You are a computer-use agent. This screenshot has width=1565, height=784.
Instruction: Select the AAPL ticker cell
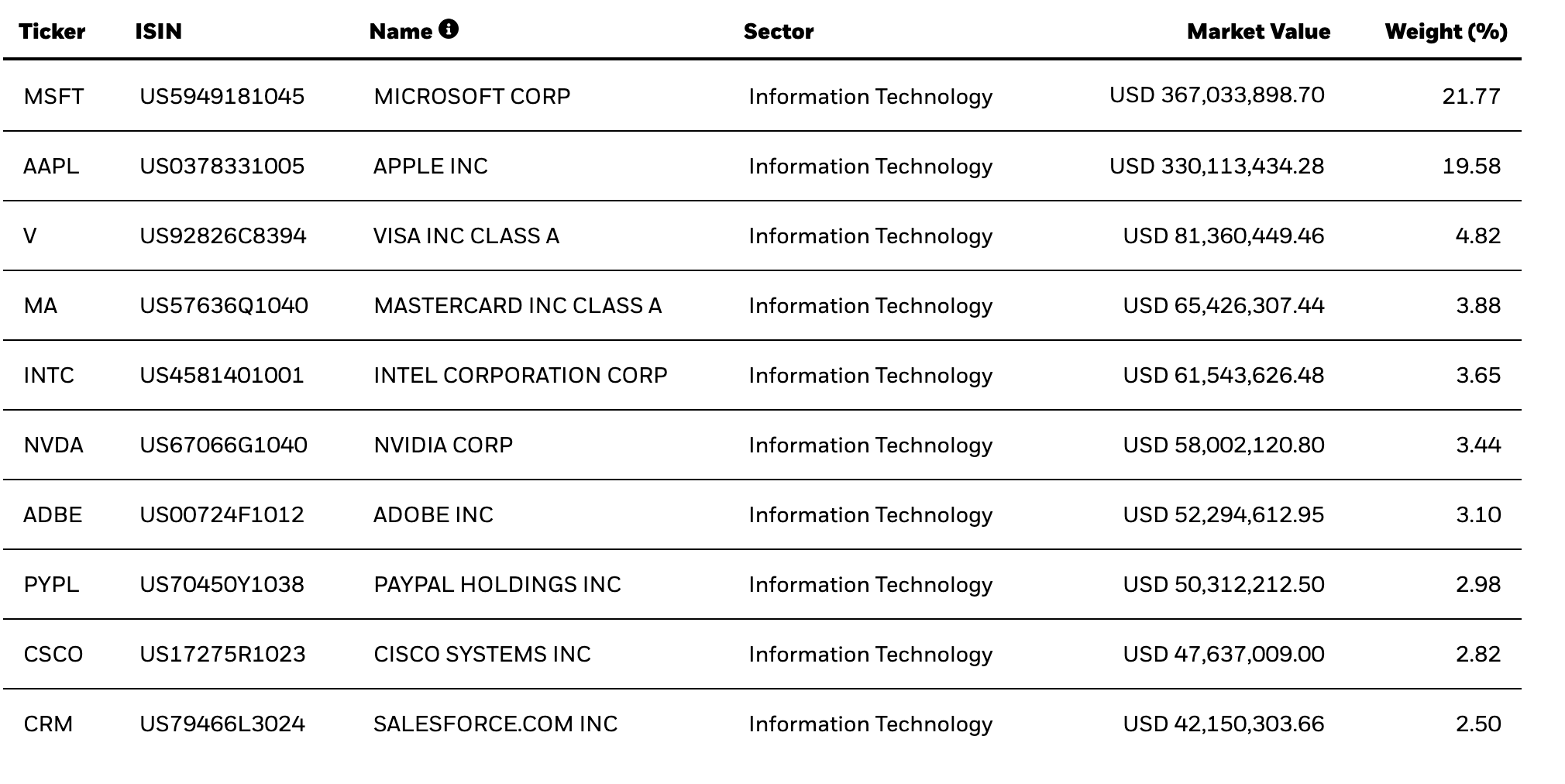click(x=51, y=167)
